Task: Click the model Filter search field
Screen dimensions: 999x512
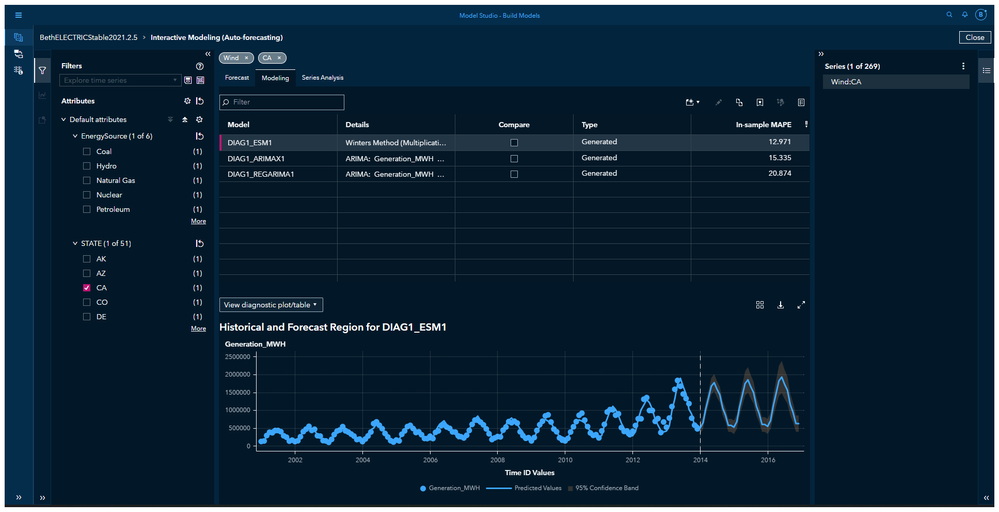Action: click(282, 102)
